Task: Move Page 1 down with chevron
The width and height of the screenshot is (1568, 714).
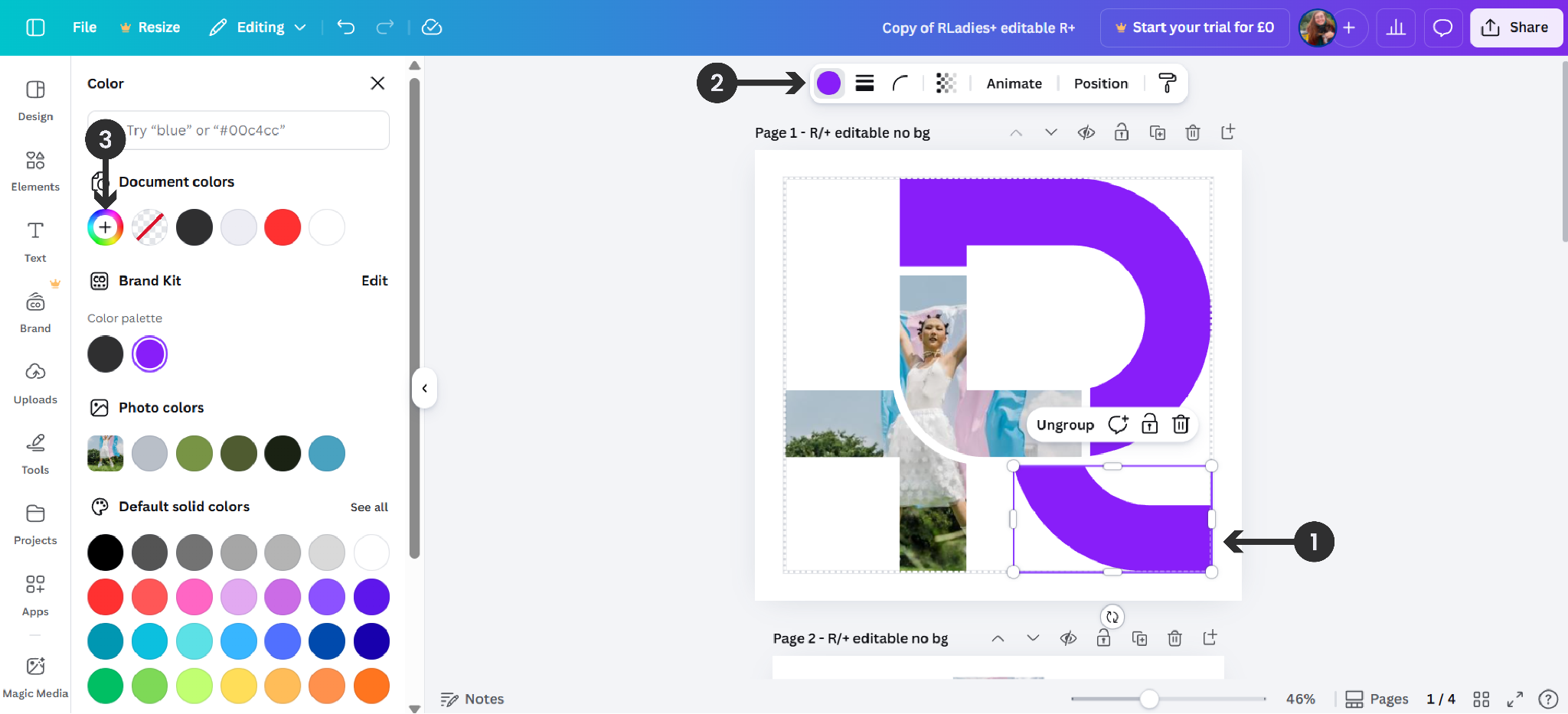Action: coord(1051,132)
